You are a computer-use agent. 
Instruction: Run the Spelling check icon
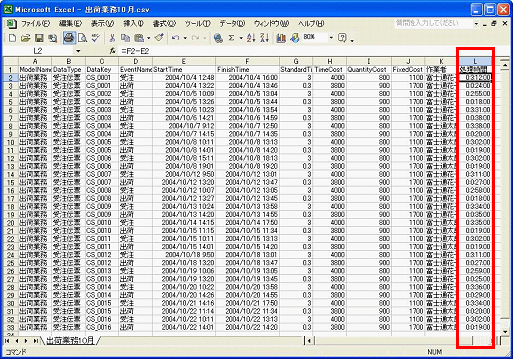click(x=96, y=38)
